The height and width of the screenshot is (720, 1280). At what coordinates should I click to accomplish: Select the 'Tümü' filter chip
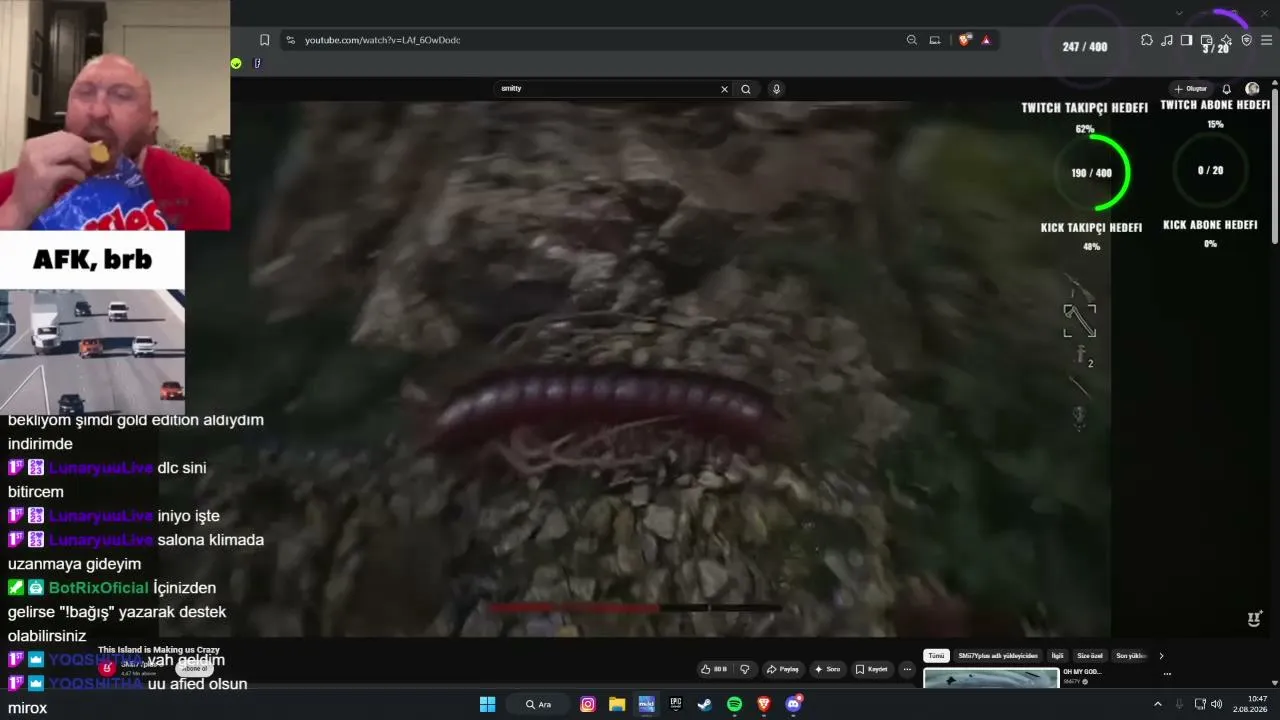click(936, 656)
